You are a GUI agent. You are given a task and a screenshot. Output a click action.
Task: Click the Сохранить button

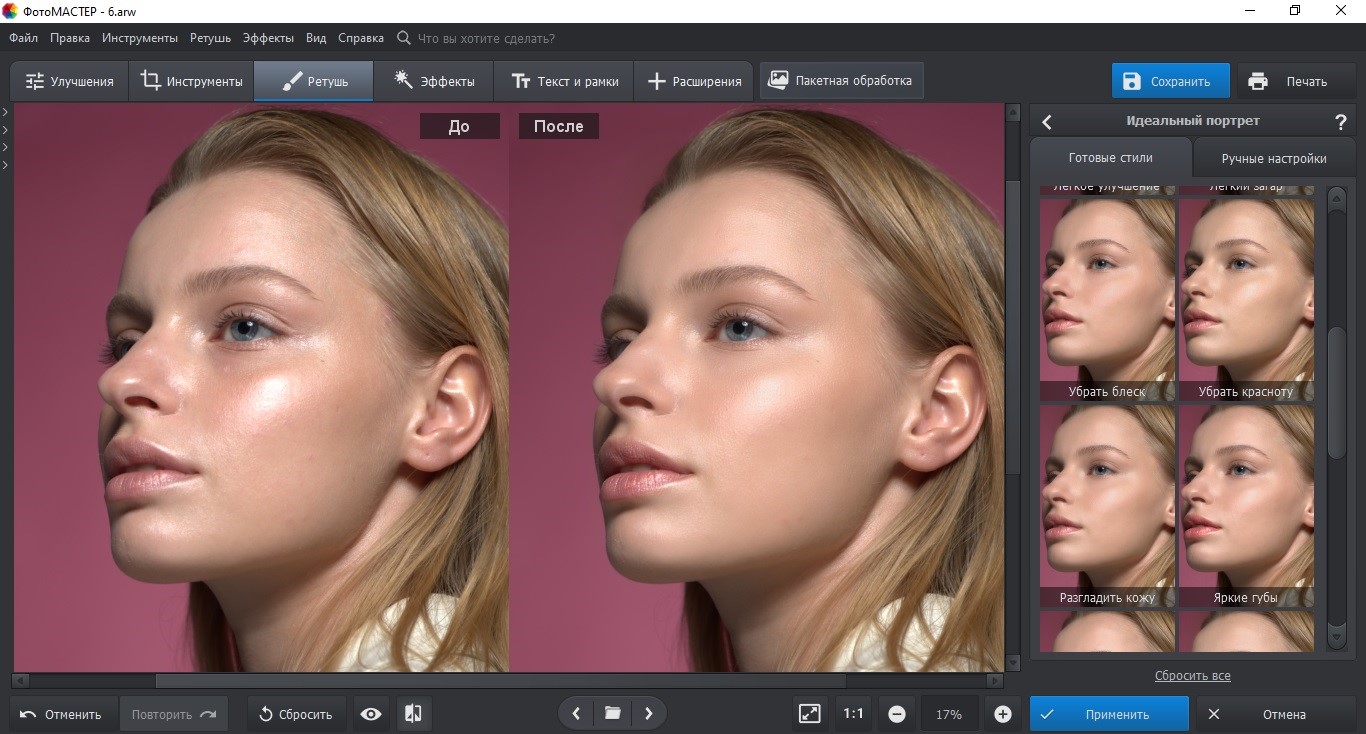(1171, 81)
